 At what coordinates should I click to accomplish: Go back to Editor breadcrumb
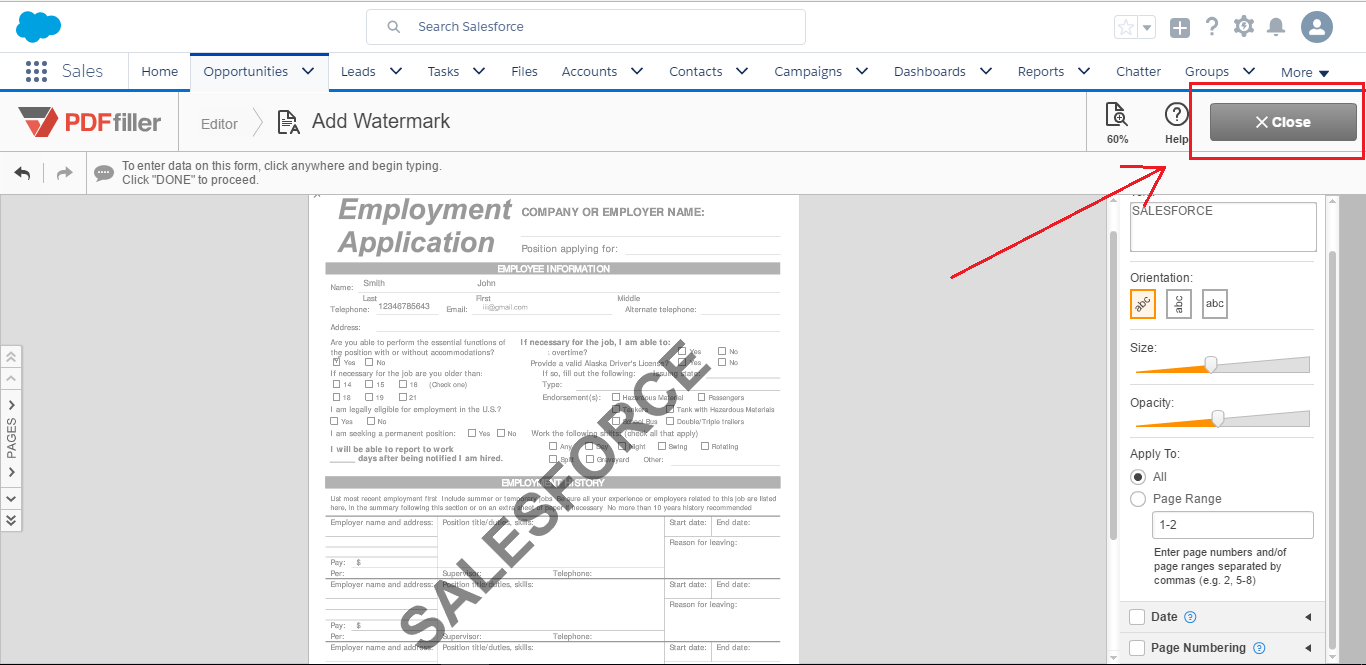coord(219,124)
